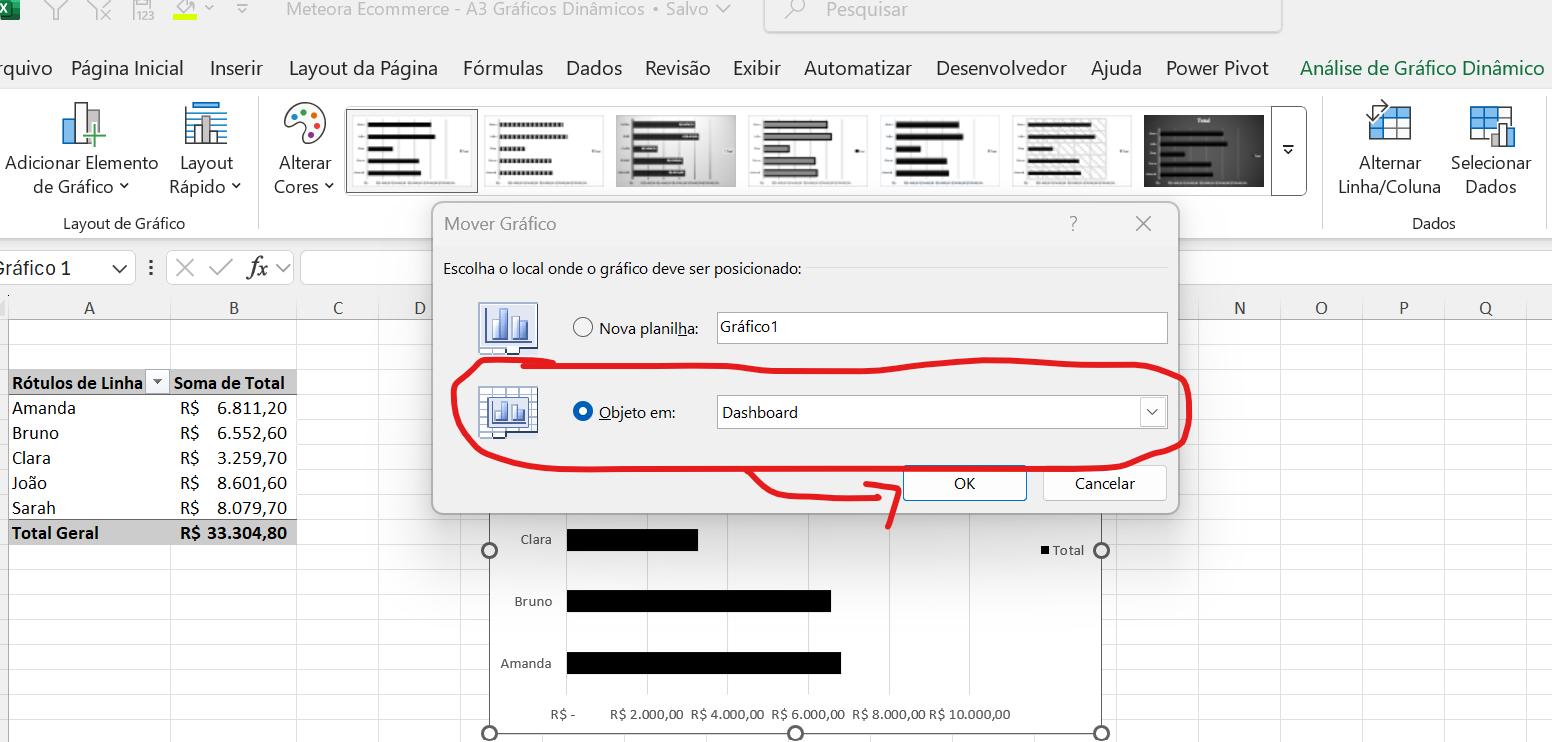The height and width of the screenshot is (742, 1552).
Task: Switch to the Inserir ribbon tab
Action: click(x=236, y=68)
